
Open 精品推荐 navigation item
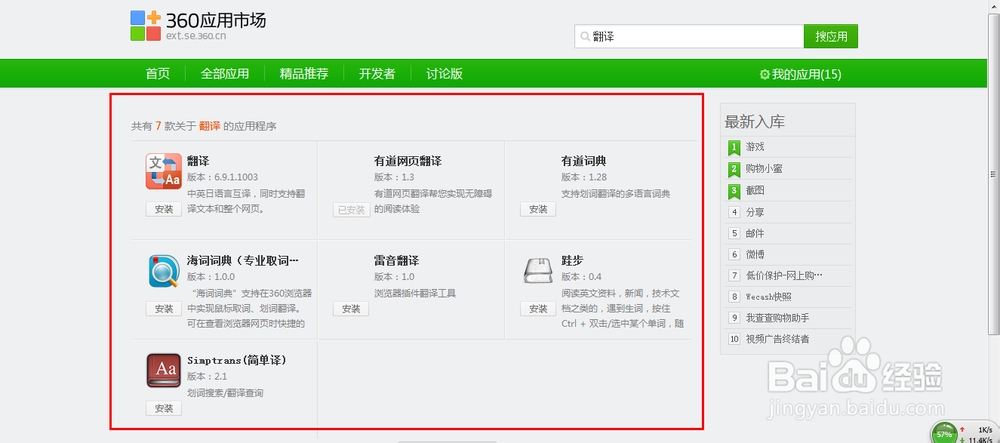pos(304,74)
